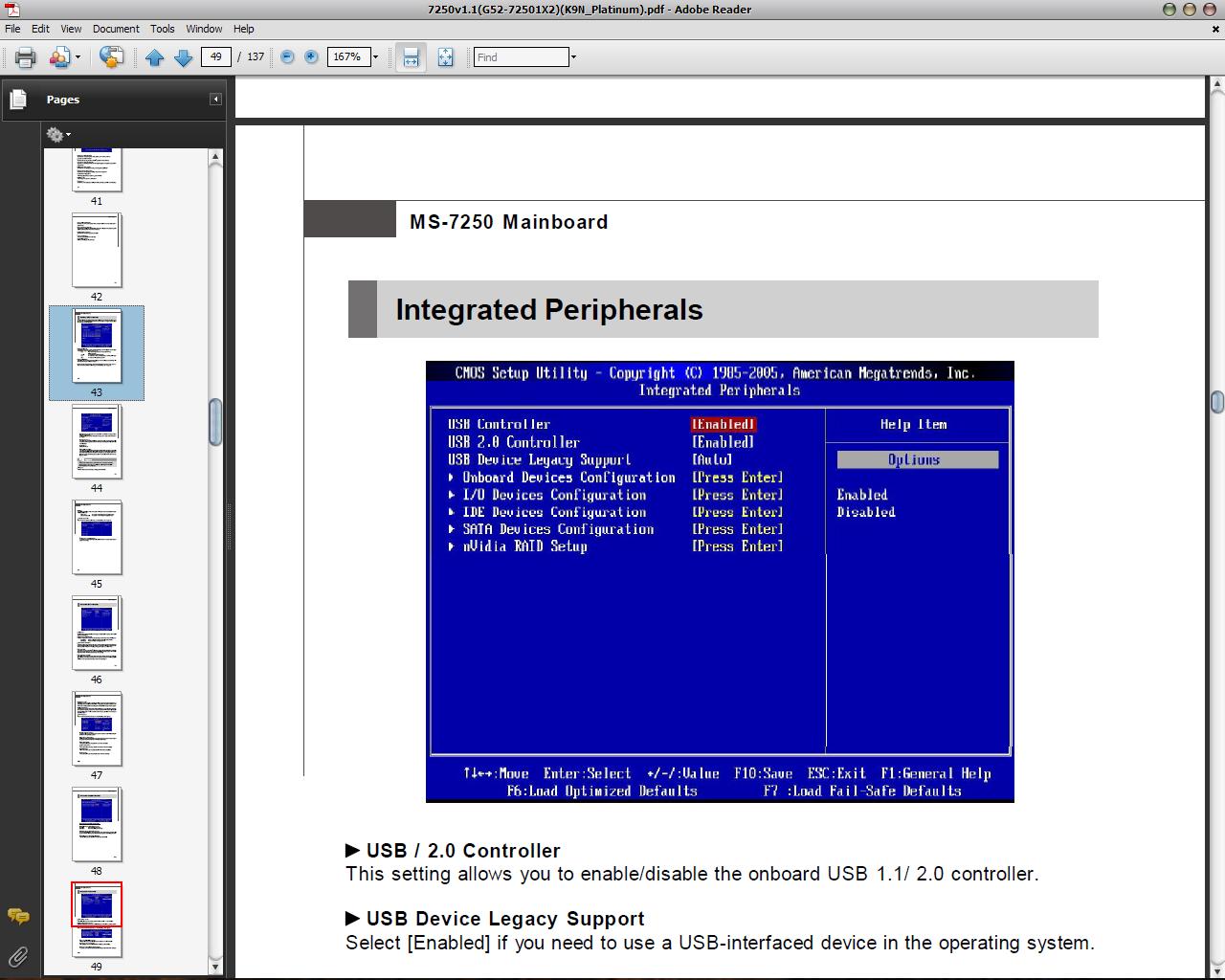The image size is (1225, 980).
Task: Click the document vertical scrollbar thumb
Action: [1217, 400]
